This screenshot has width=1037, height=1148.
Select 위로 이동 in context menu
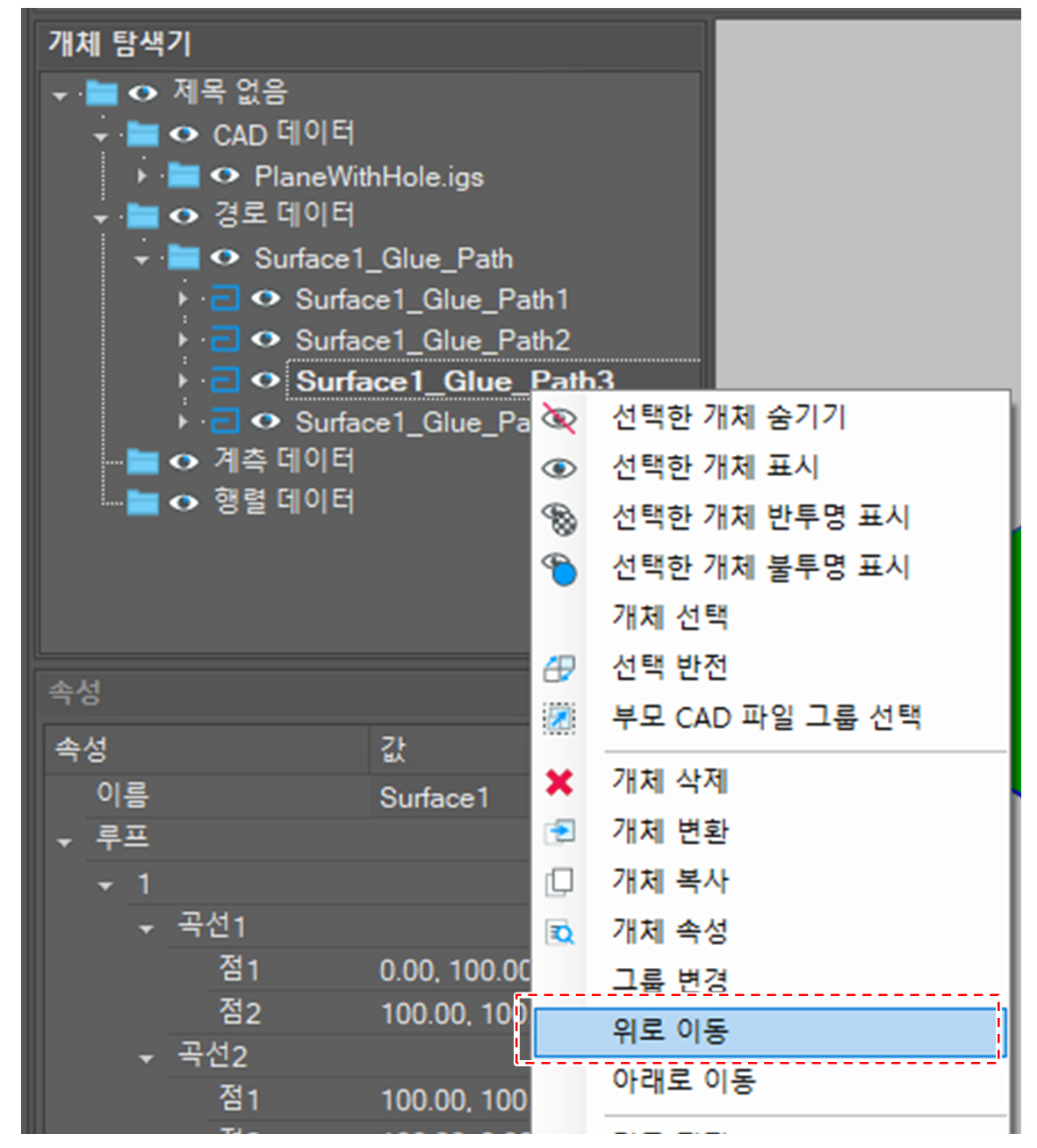click(671, 1031)
